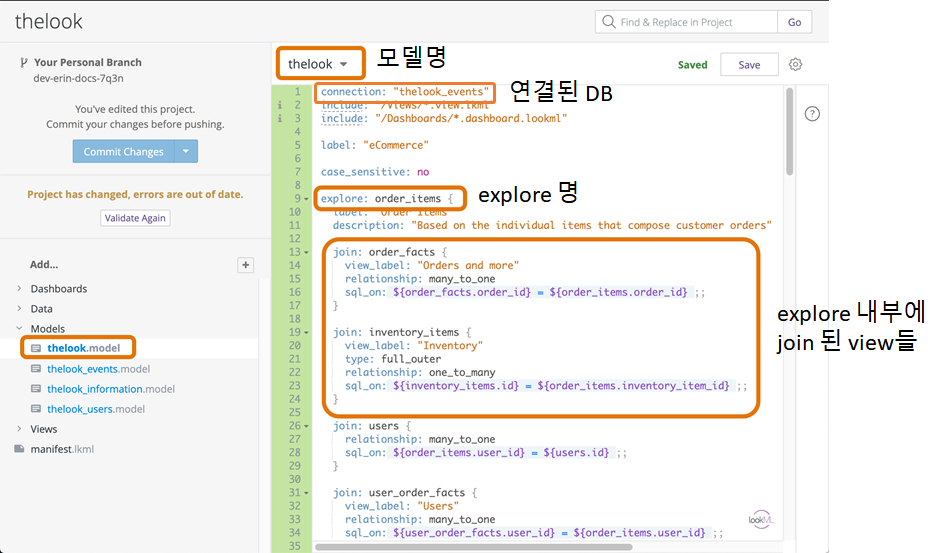Click the manifest.lkml file icon
Image resolution: width=943 pixels, height=553 pixels.
tap(19, 449)
